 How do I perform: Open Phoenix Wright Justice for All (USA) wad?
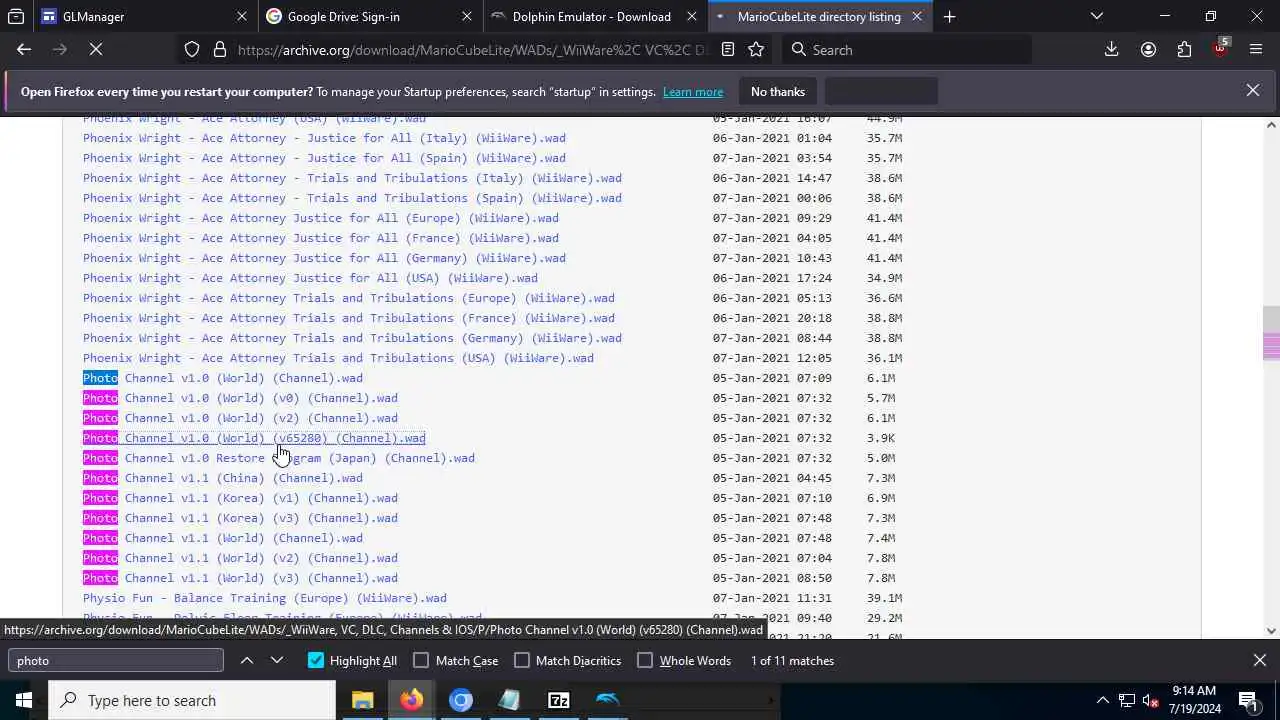310,278
